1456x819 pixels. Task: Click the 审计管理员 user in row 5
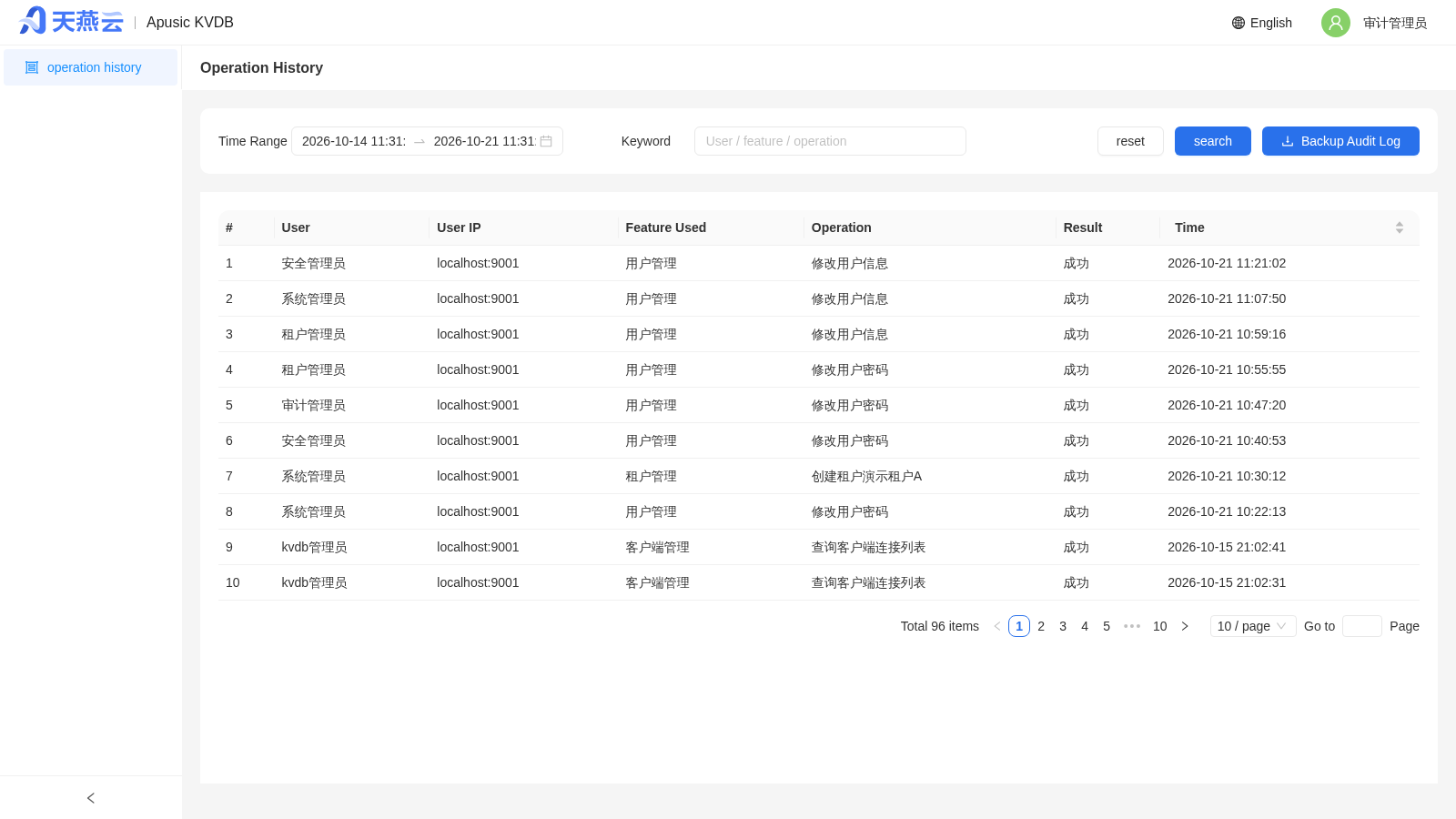(x=313, y=405)
